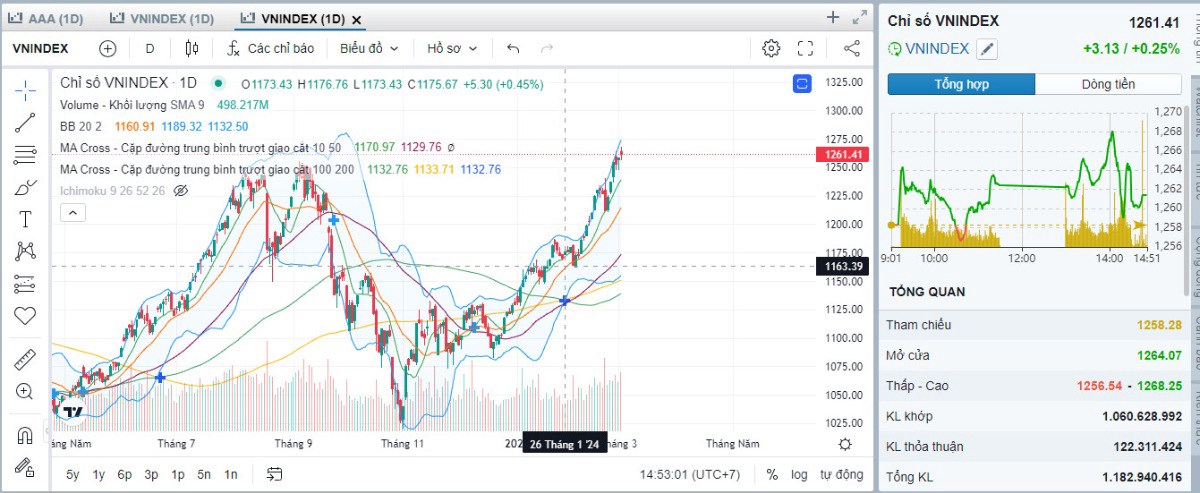Select the brush drawing tool
Image resolution: width=1200 pixels, height=493 pixels.
point(25,188)
